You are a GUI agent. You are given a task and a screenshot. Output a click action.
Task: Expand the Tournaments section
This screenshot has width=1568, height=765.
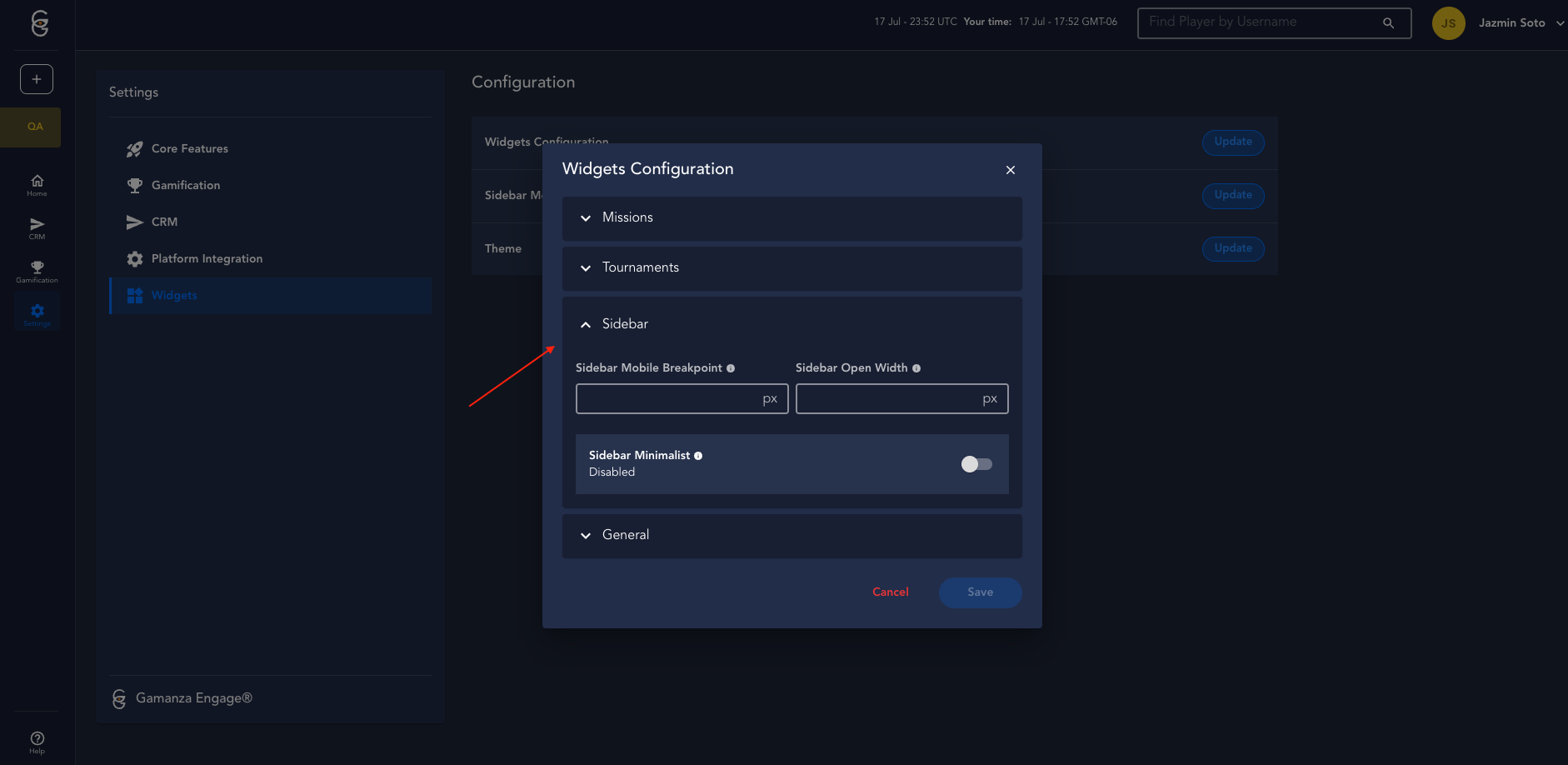pyautogui.click(x=791, y=268)
